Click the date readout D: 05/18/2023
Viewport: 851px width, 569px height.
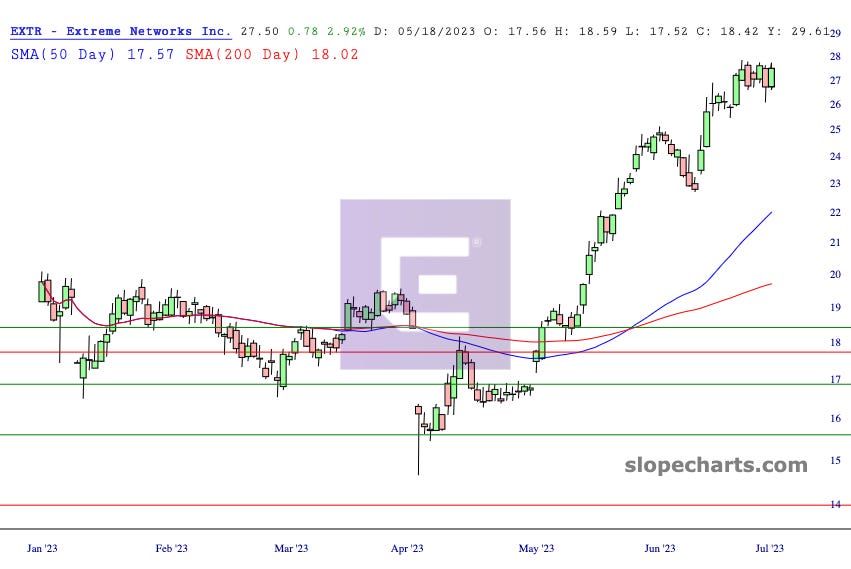coord(424,31)
